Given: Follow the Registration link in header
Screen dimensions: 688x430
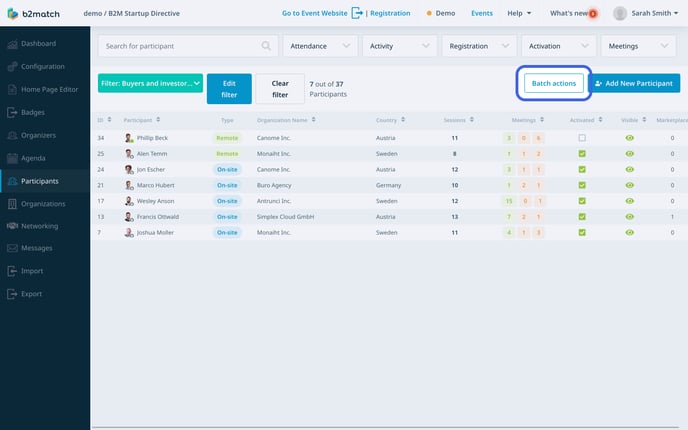Looking at the screenshot, I should 390,13.
